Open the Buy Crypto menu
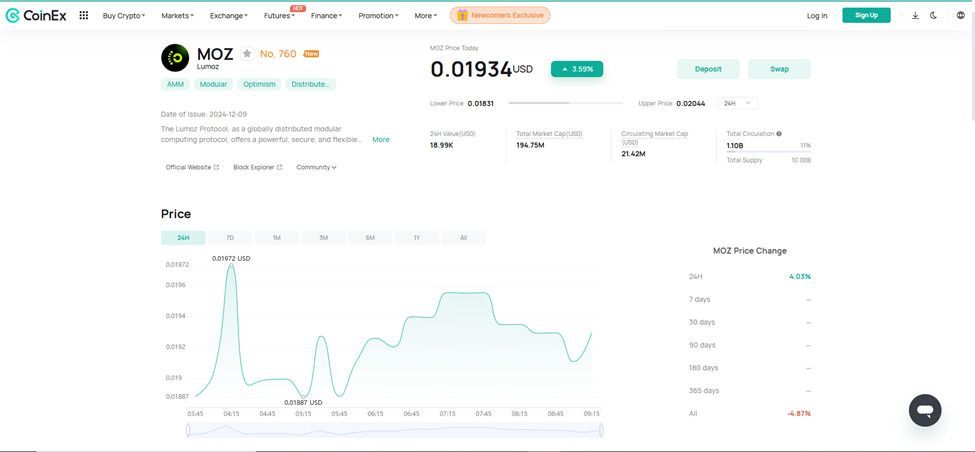 (124, 16)
